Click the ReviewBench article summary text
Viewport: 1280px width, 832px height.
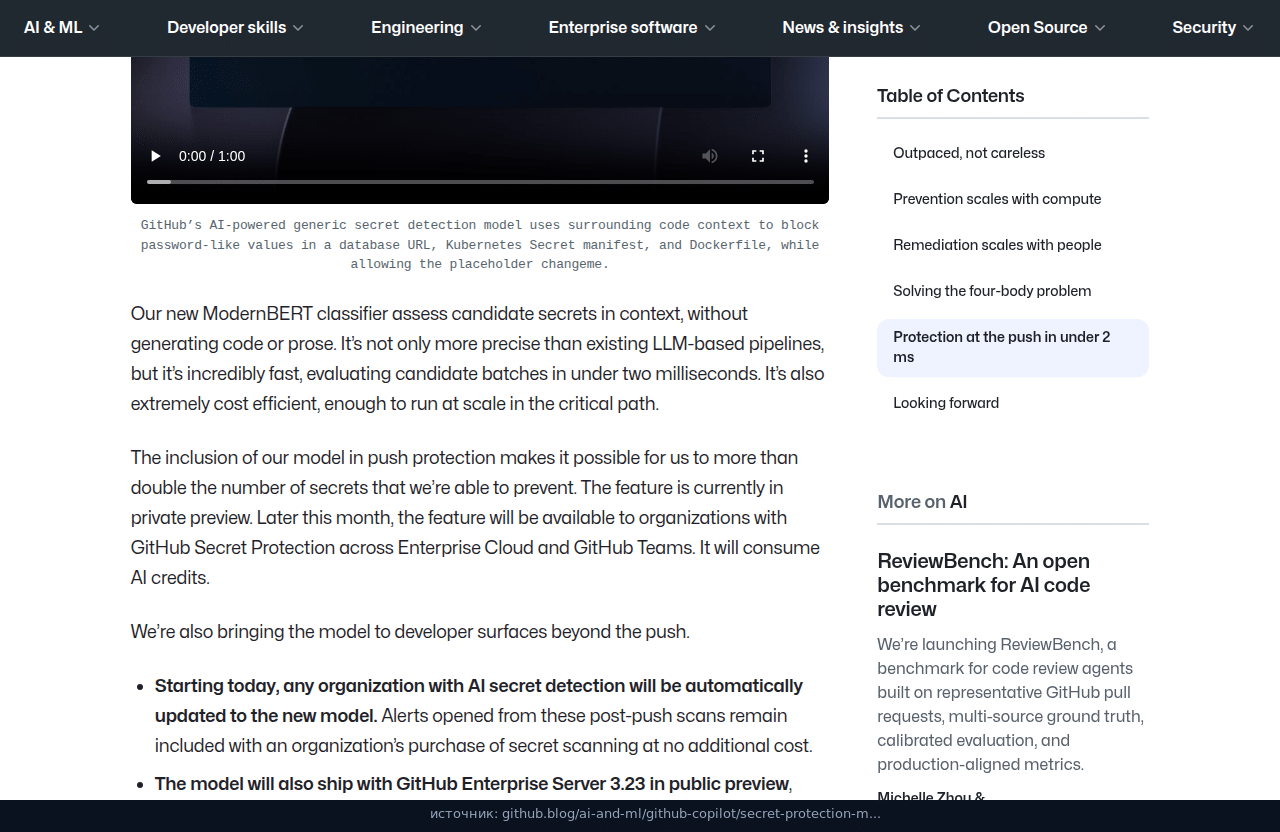pyautogui.click(x=1011, y=704)
